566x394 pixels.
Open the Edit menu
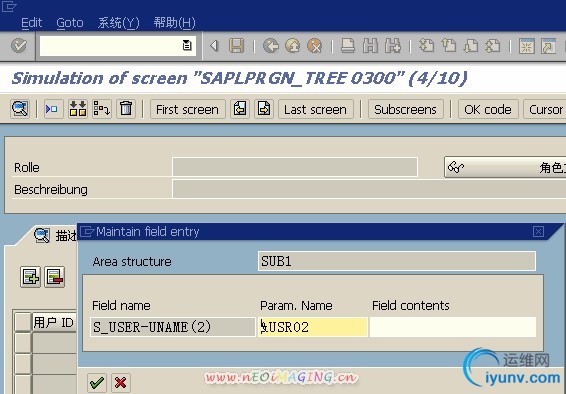pyautogui.click(x=31, y=23)
